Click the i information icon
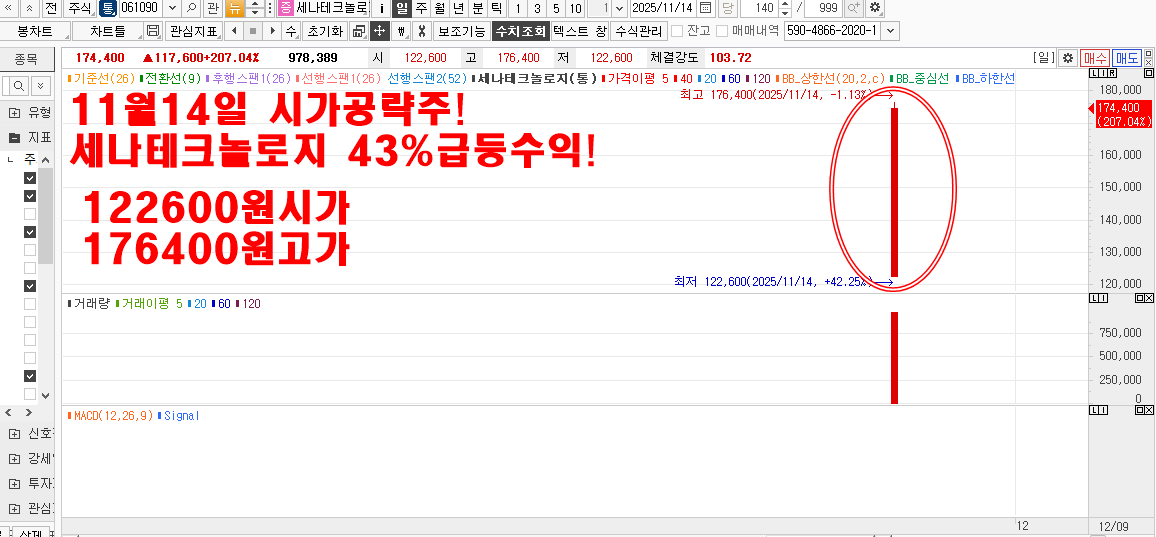This screenshot has height=537, width=1156. 381,8
